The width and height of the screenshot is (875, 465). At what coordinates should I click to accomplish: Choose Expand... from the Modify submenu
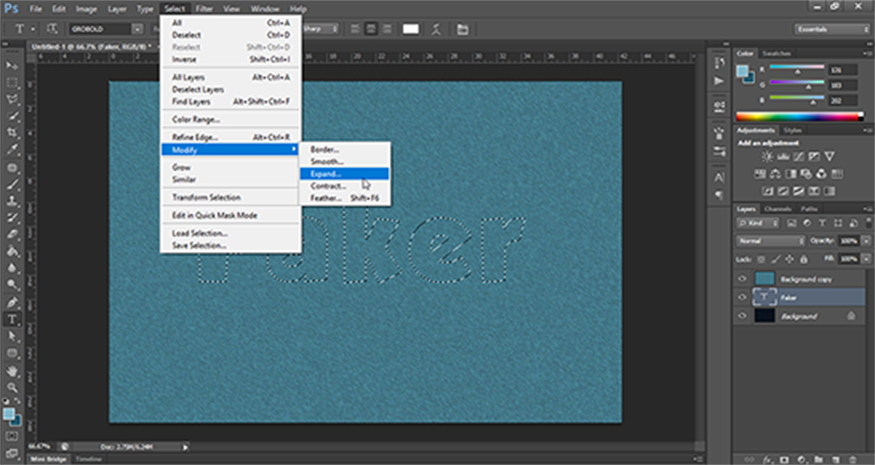[x=344, y=174]
